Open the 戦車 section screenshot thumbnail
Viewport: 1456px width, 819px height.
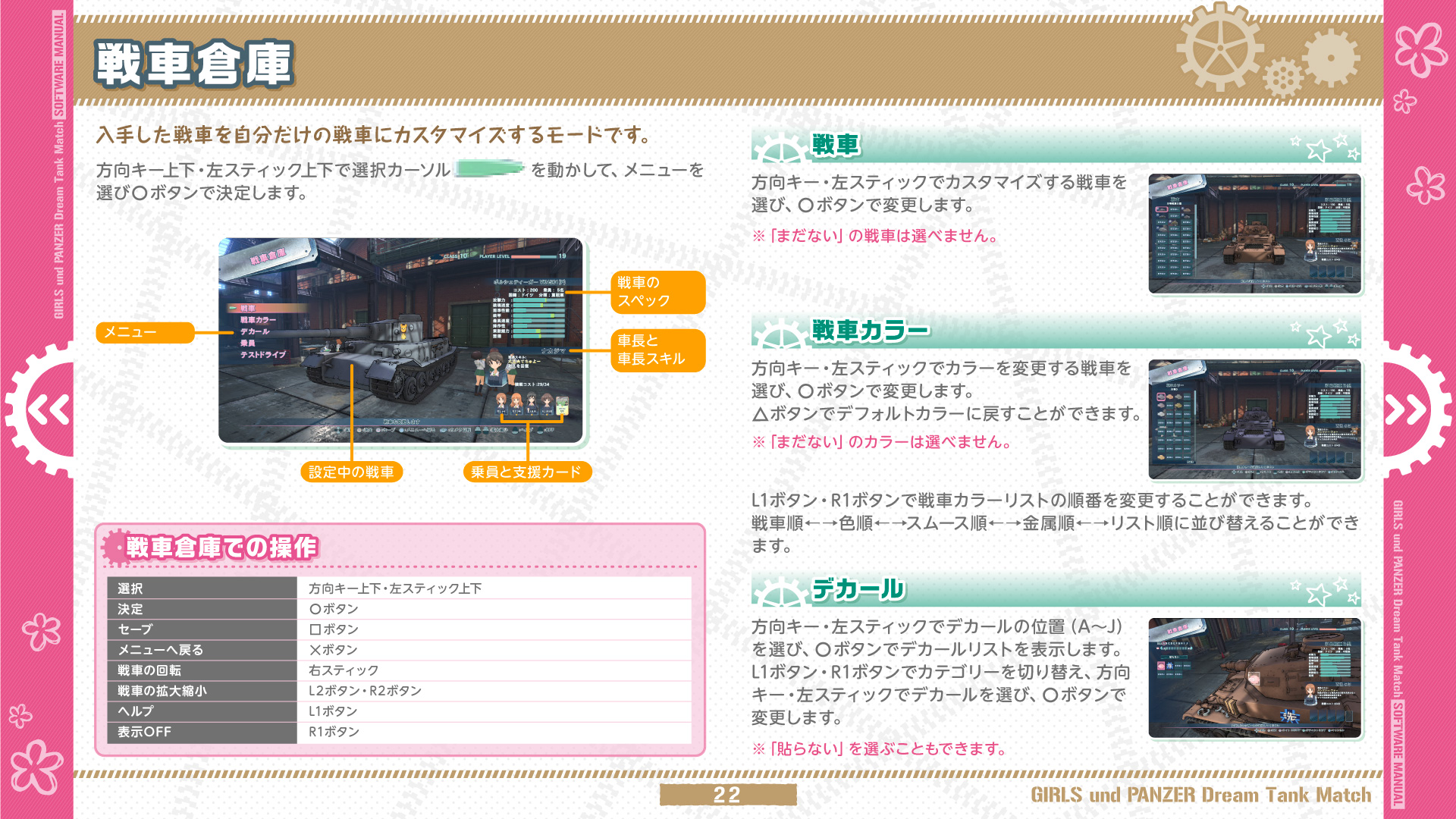tap(1255, 234)
